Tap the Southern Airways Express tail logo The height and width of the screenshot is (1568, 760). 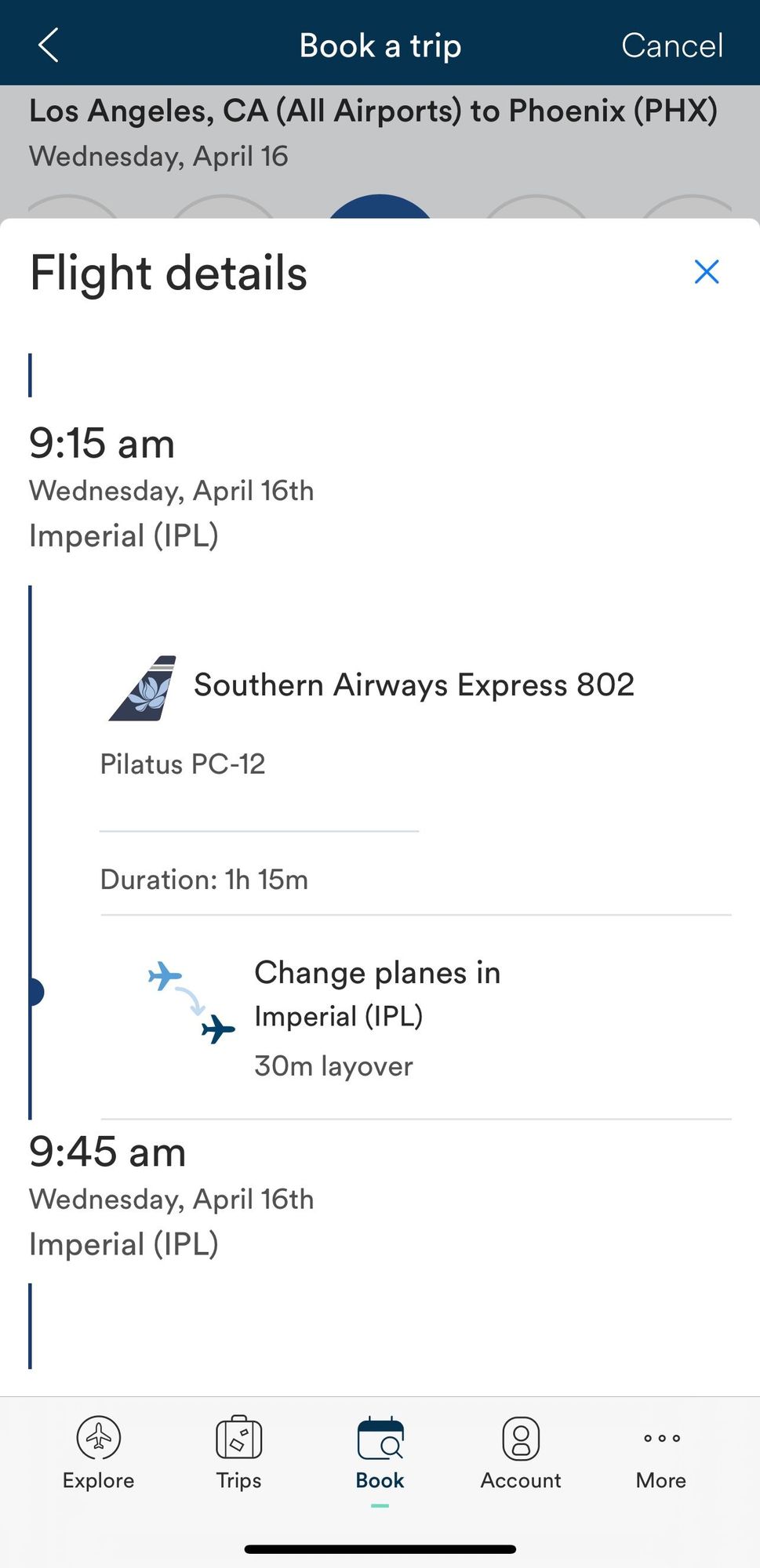[143, 688]
